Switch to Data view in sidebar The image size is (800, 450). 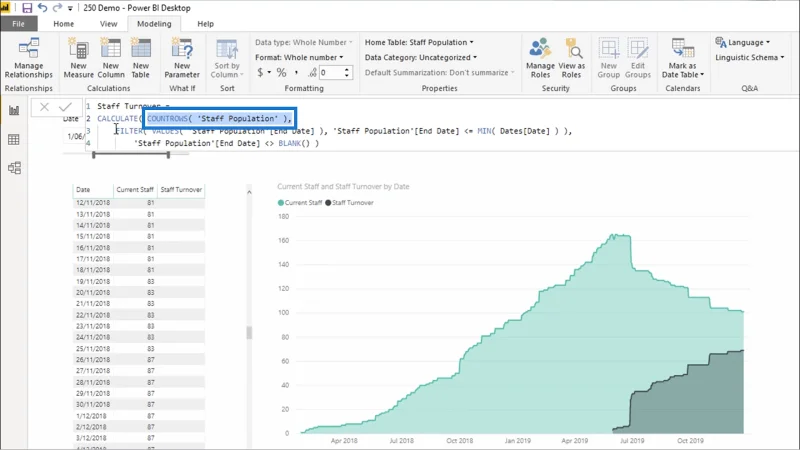point(14,139)
